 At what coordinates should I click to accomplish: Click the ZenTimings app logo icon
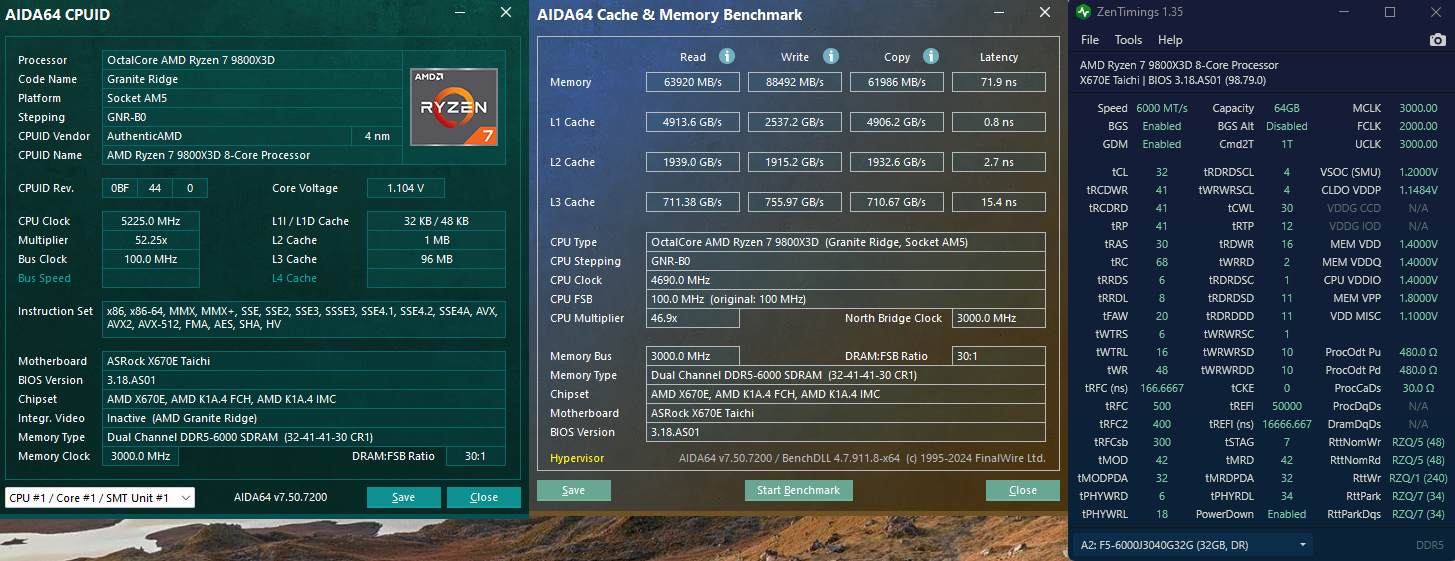click(x=1084, y=13)
